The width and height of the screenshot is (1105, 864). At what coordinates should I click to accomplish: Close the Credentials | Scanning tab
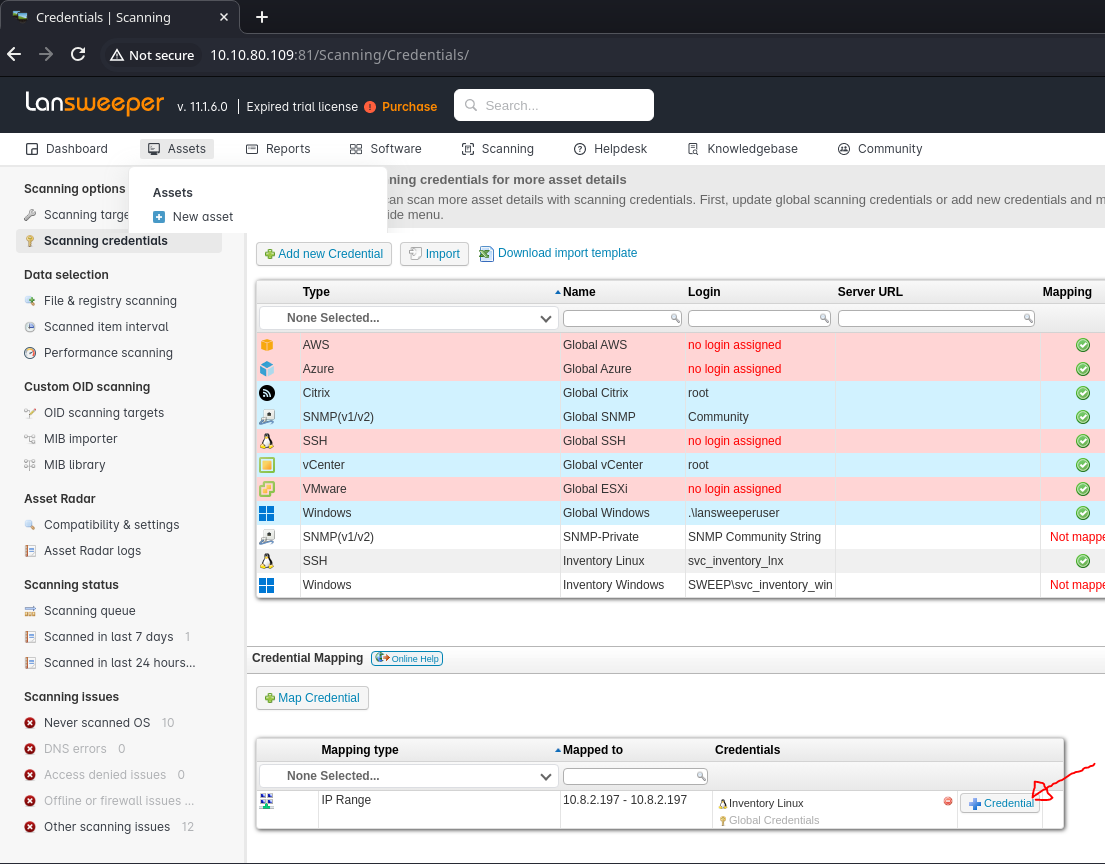coord(224,17)
